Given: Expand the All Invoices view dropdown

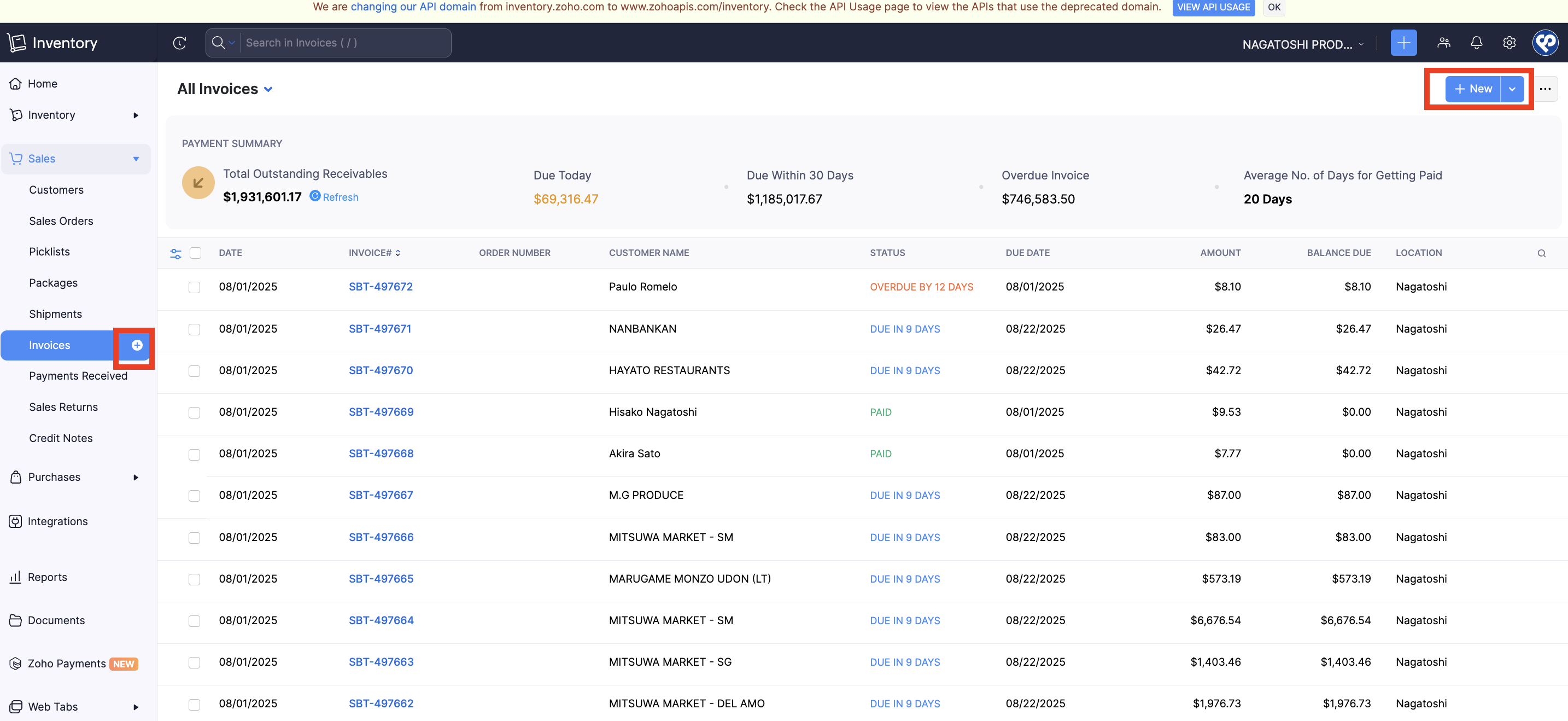Looking at the screenshot, I should coord(268,90).
